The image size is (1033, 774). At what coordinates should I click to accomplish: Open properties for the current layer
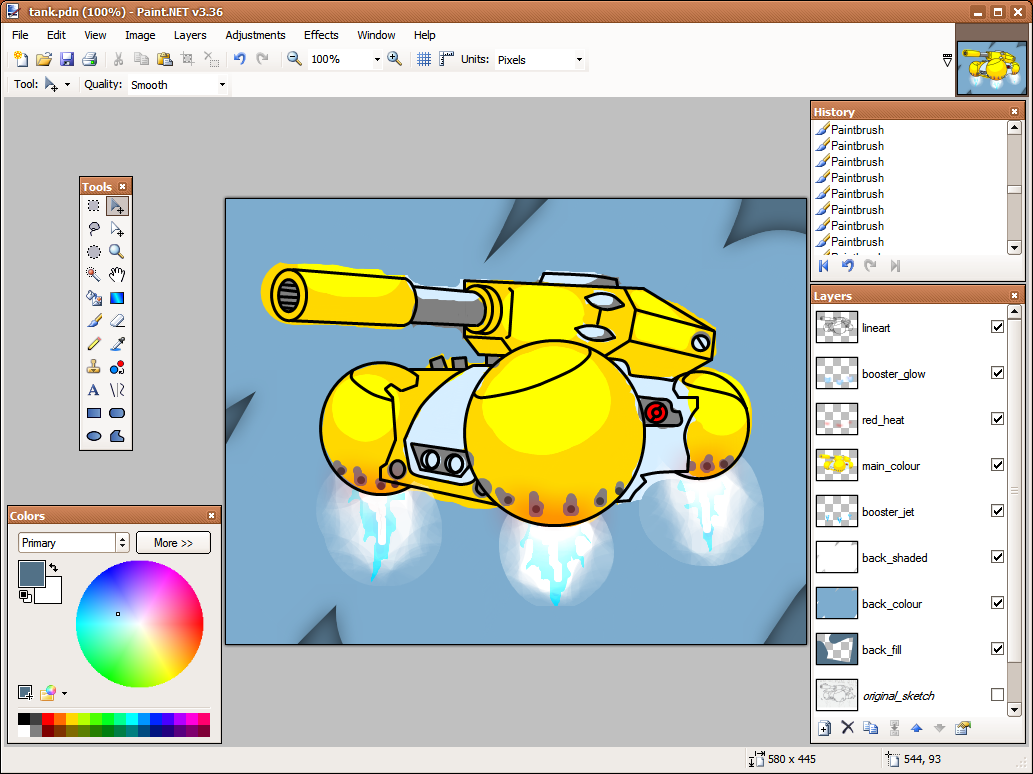(961, 727)
